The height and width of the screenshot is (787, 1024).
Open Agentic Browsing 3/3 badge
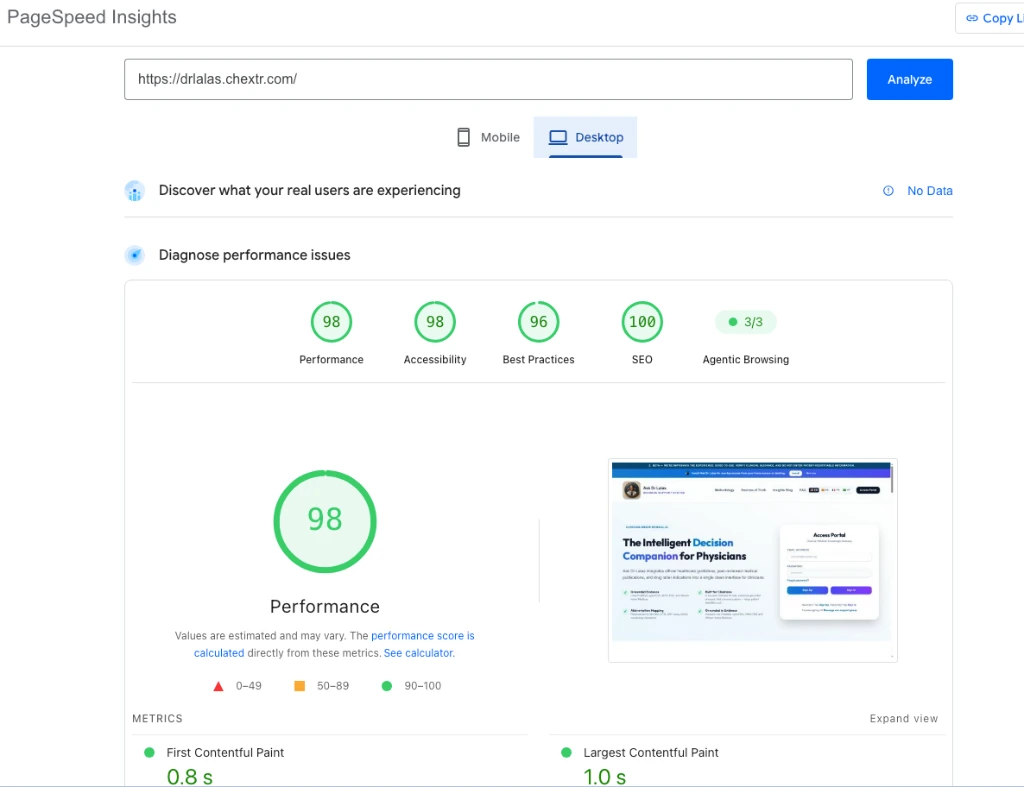coord(745,321)
